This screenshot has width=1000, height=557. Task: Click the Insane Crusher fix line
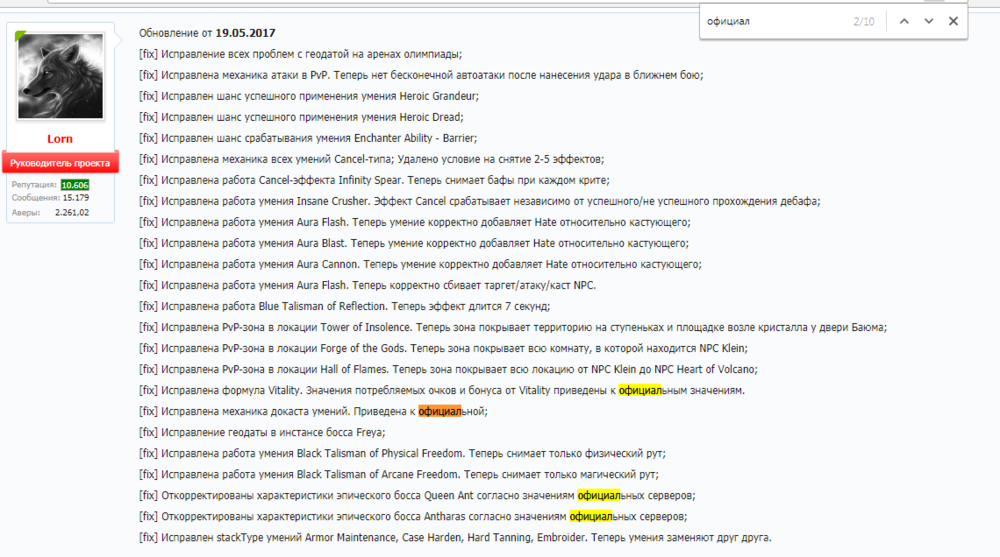coord(480,202)
